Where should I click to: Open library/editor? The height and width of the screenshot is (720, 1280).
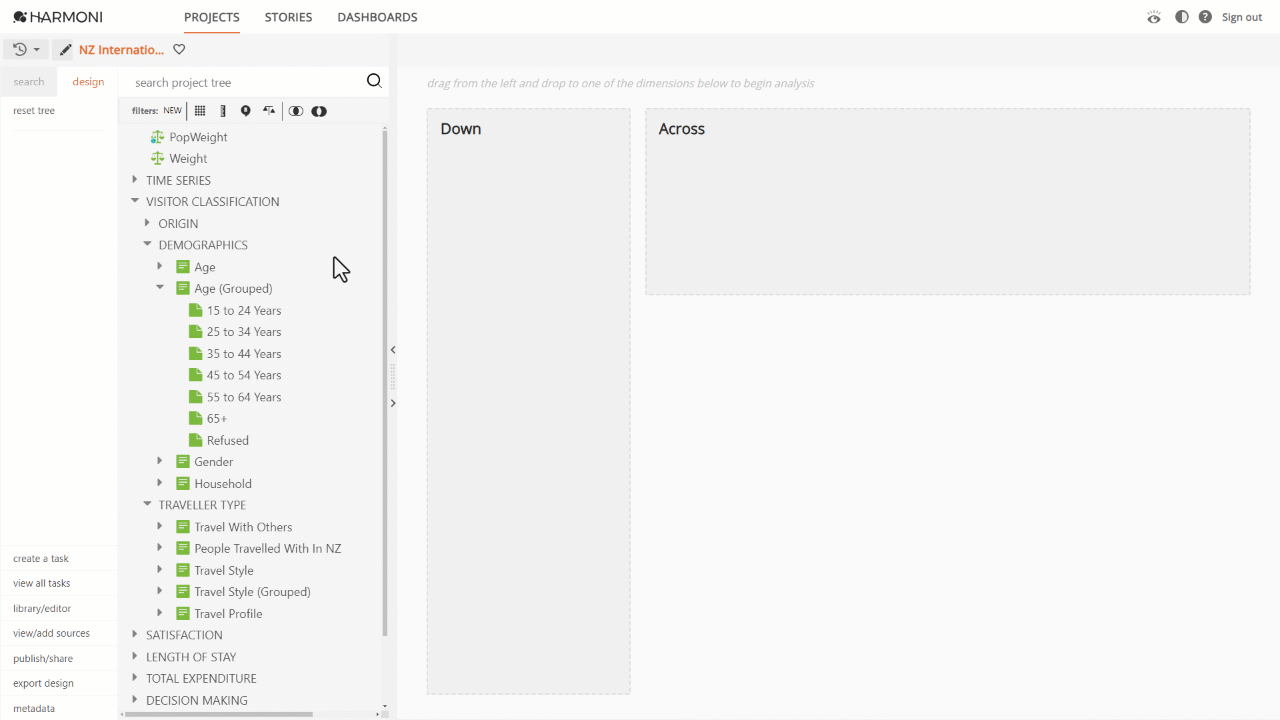[x=42, y=608]
